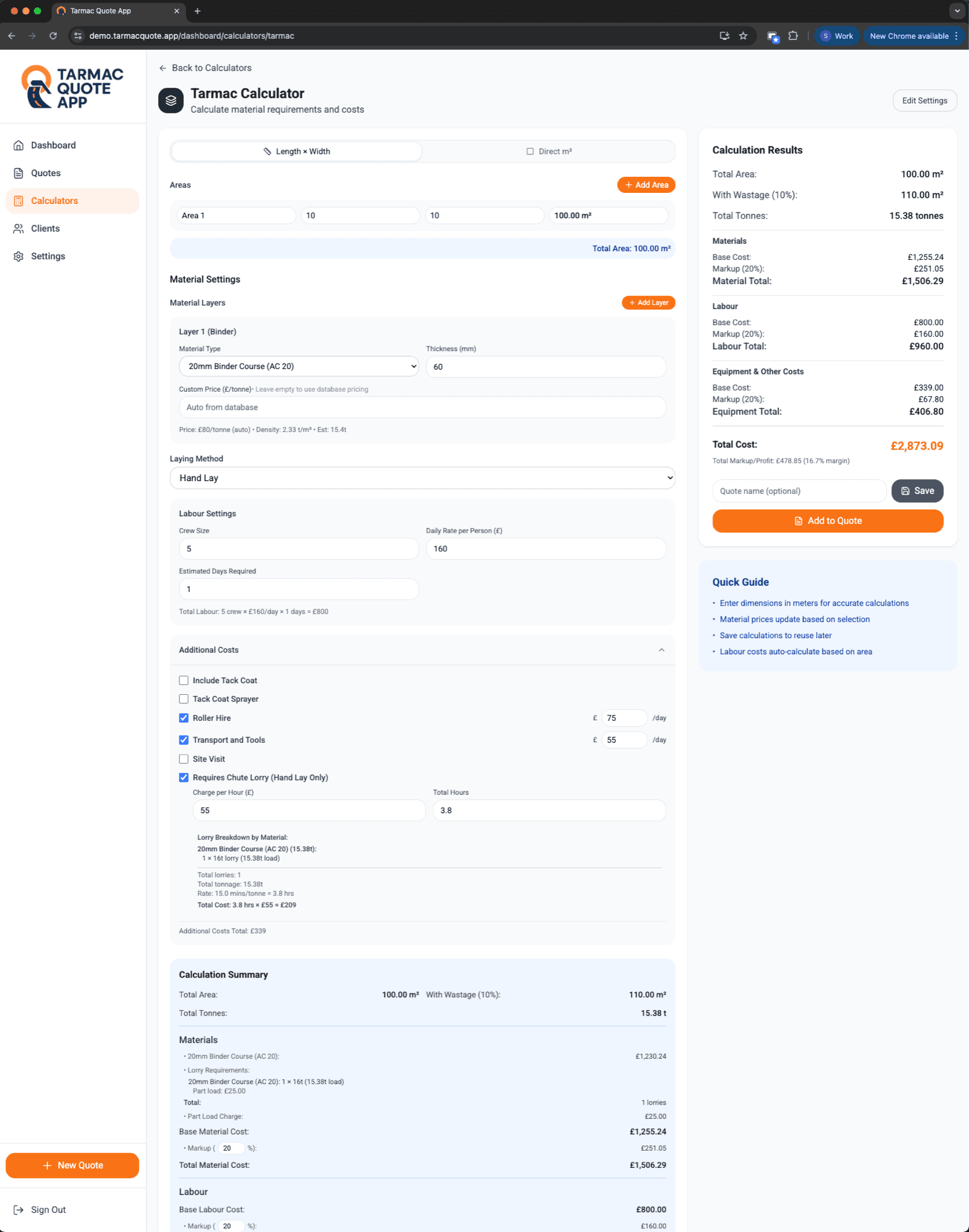
Task: Click the Add to Quote button
Action: (x=827, y=521)
